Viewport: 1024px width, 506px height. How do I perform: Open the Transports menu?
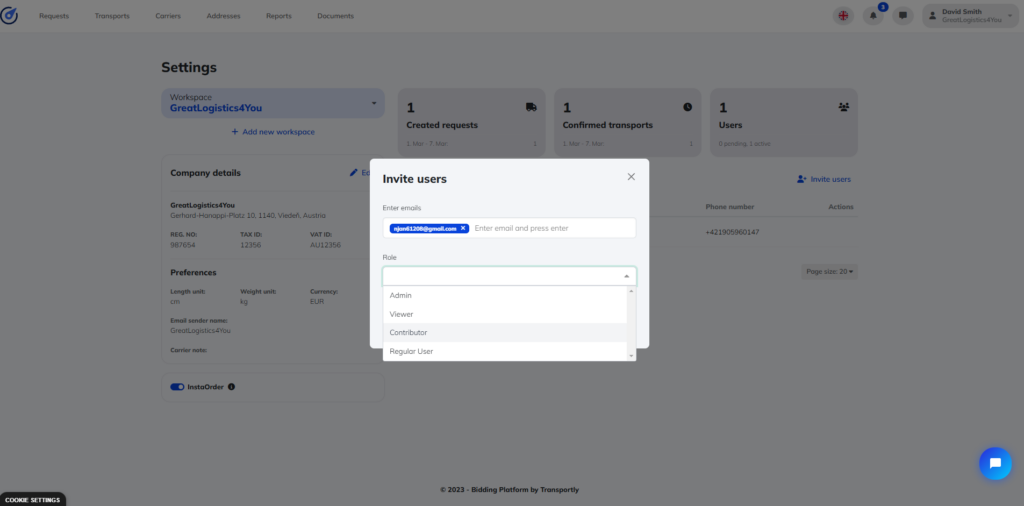point(112,16)
